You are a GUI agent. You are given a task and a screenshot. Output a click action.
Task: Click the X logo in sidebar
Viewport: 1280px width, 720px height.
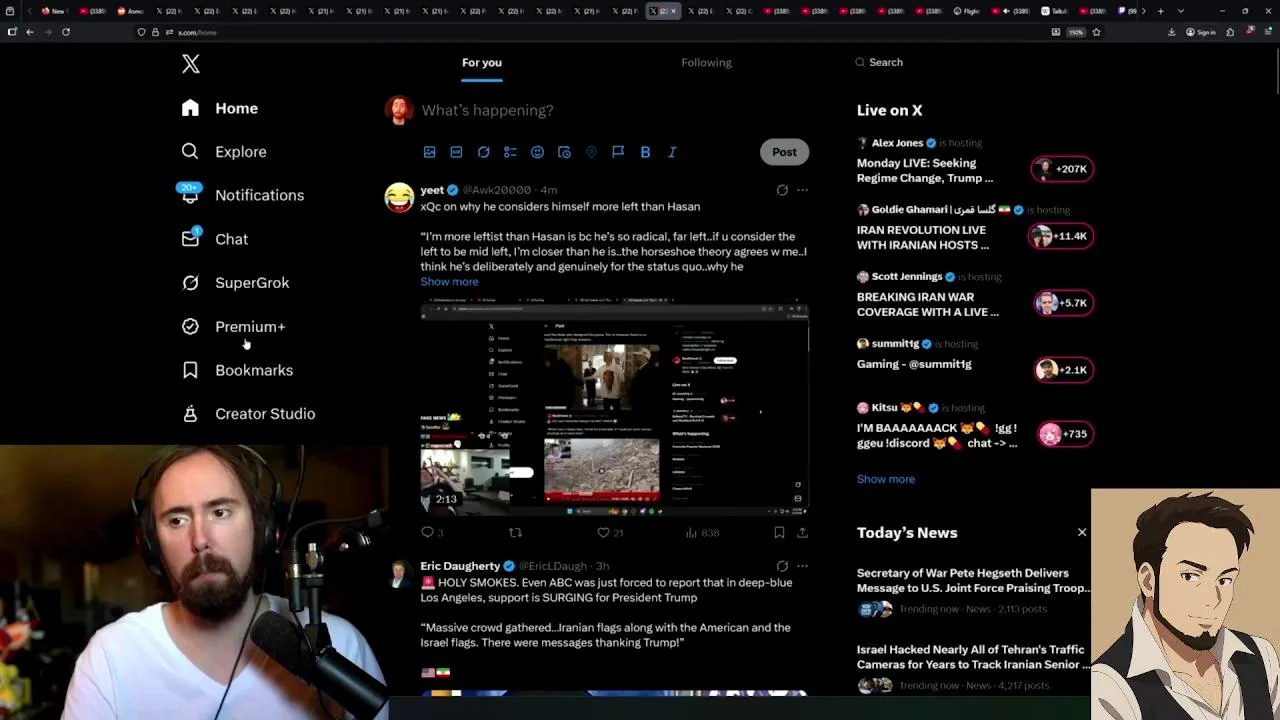click(191, 64)
